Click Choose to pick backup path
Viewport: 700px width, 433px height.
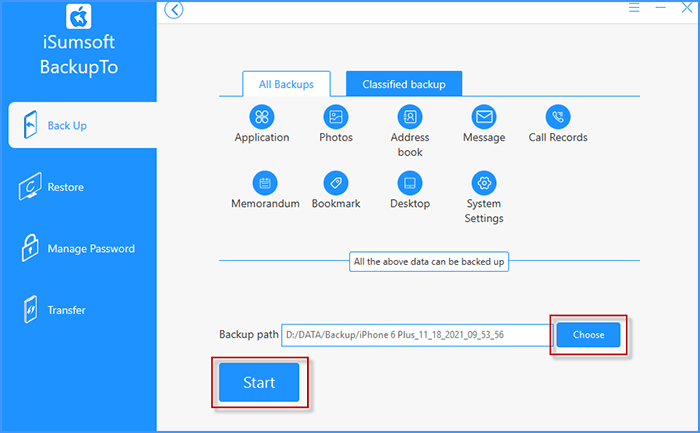click(588, 335)
